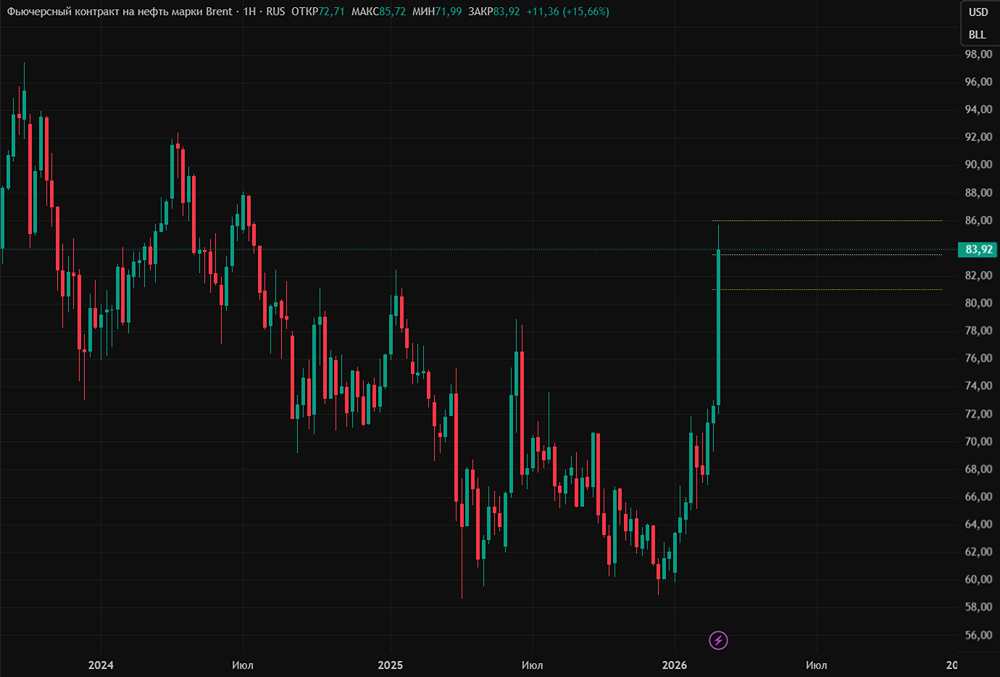Click the 58,00 price axis label
The height and width of the screenshot is (677, 1000).
pyautogui.click(x=978, y=607)
